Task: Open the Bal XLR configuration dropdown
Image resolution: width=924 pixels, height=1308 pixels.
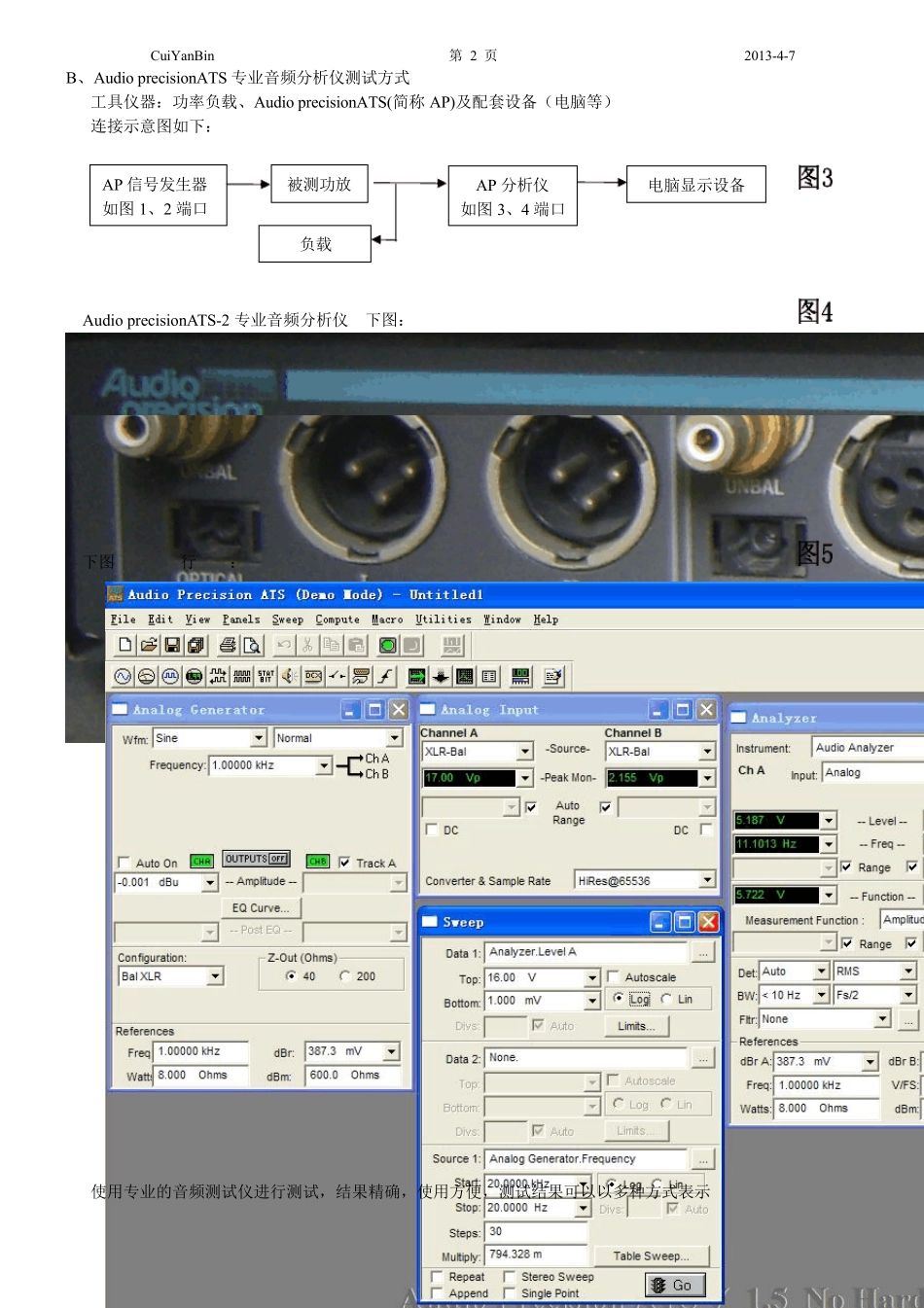Action: click(216, 976)
